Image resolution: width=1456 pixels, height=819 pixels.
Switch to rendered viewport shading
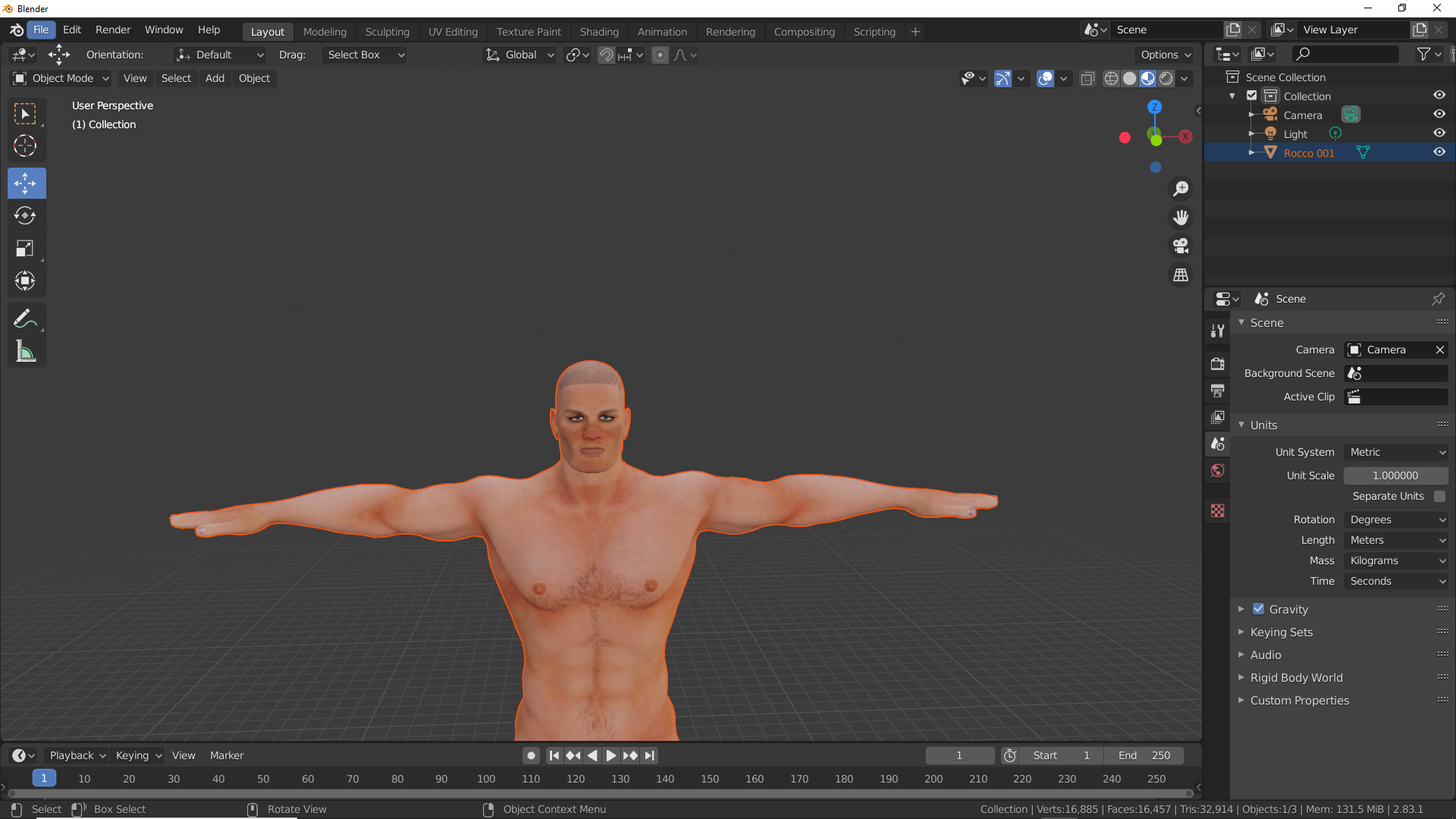pos(1166,78)
